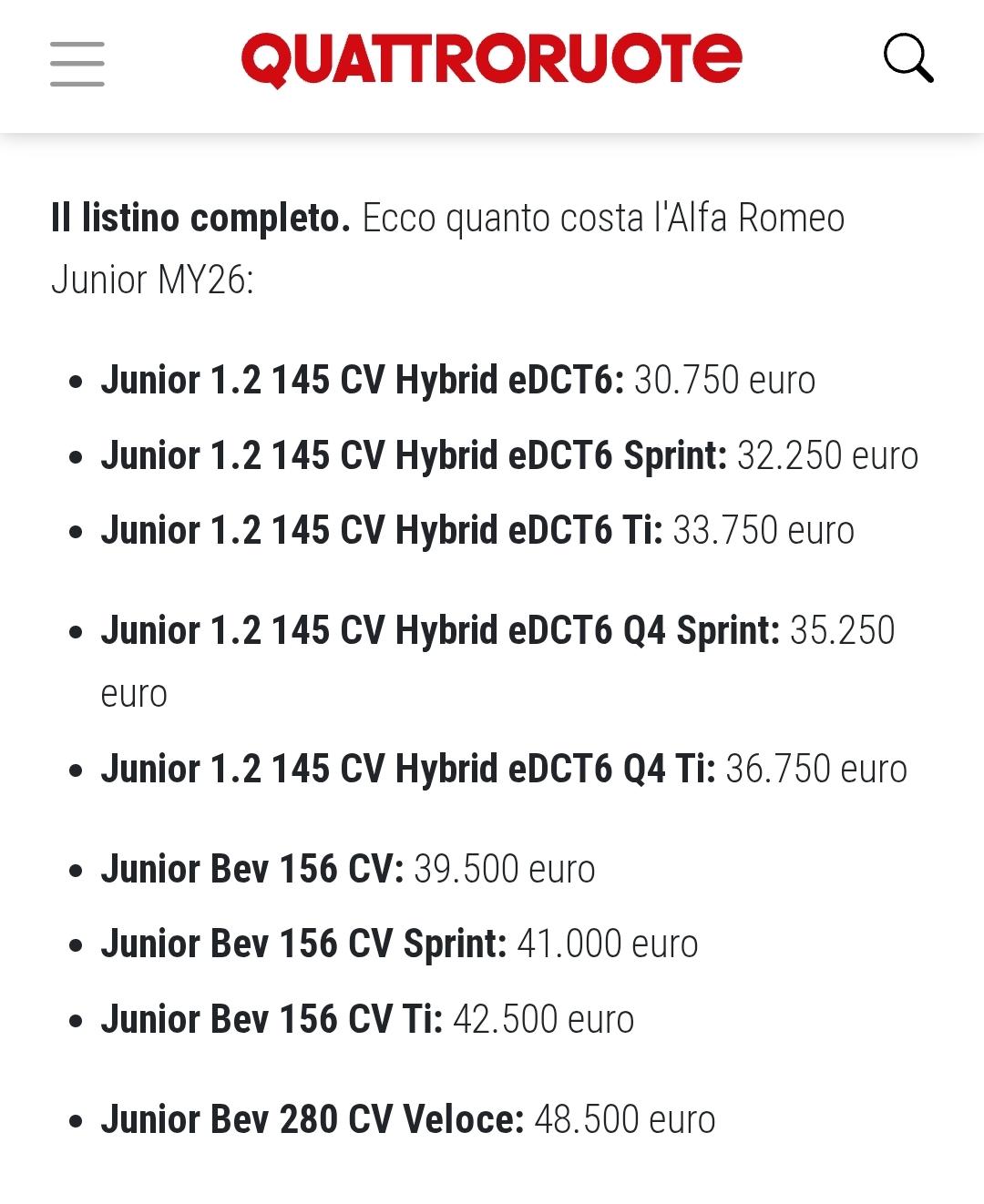This screenshot has height=1204, width=984.
Task: Select the 'Il listino completo.' heading text
Action: [x=200, y=219]
